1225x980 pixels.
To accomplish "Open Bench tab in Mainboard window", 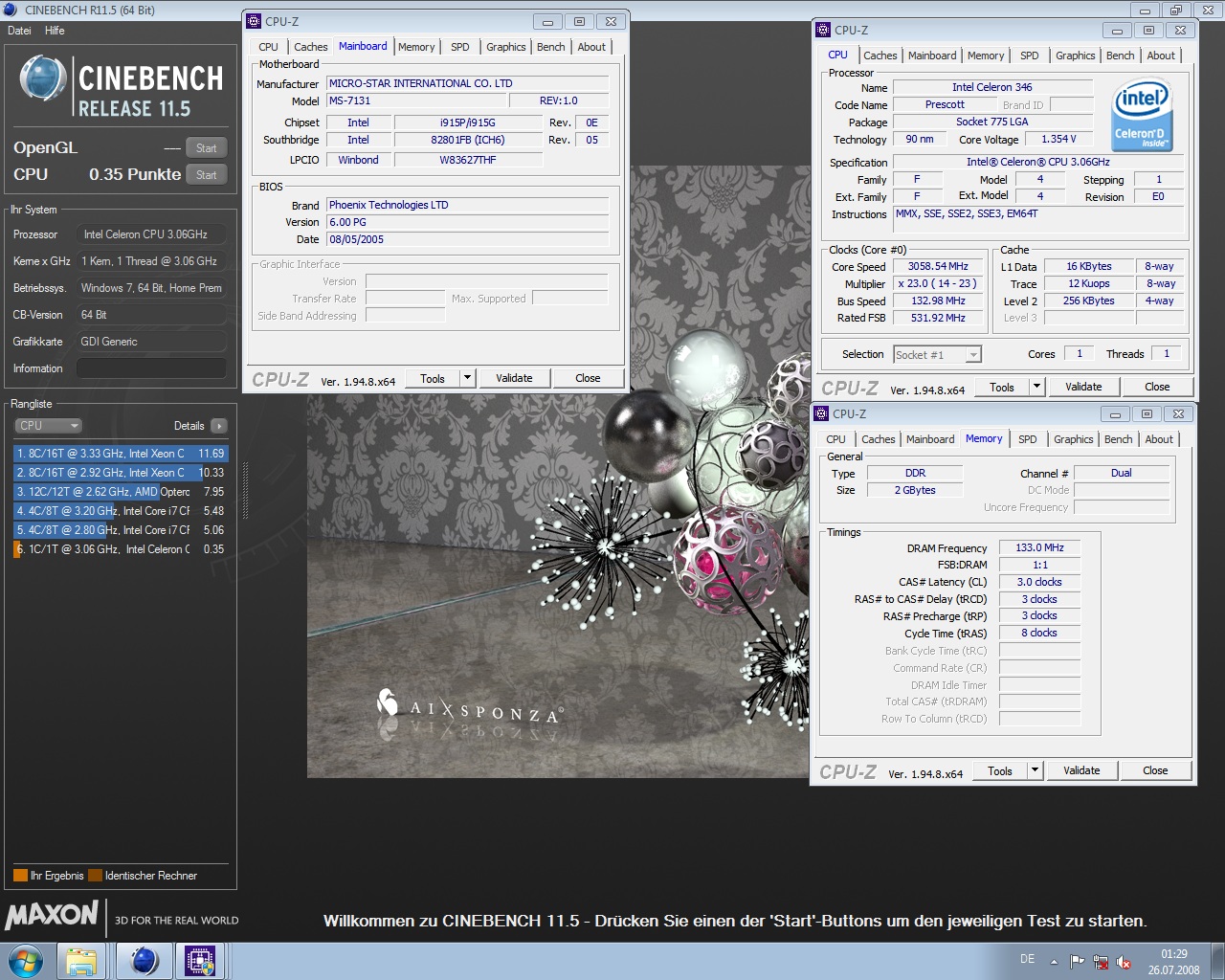I will pos(550,47).
